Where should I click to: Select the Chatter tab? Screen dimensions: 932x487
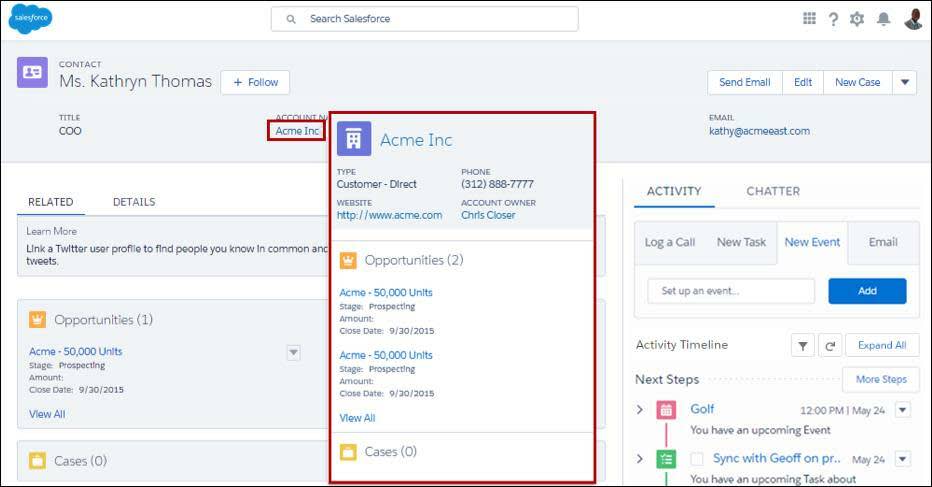pyautogui.click(x=773, y=191)
